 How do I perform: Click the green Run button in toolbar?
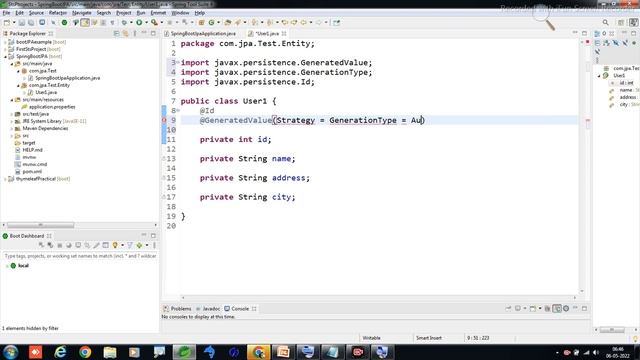[139, 23]
